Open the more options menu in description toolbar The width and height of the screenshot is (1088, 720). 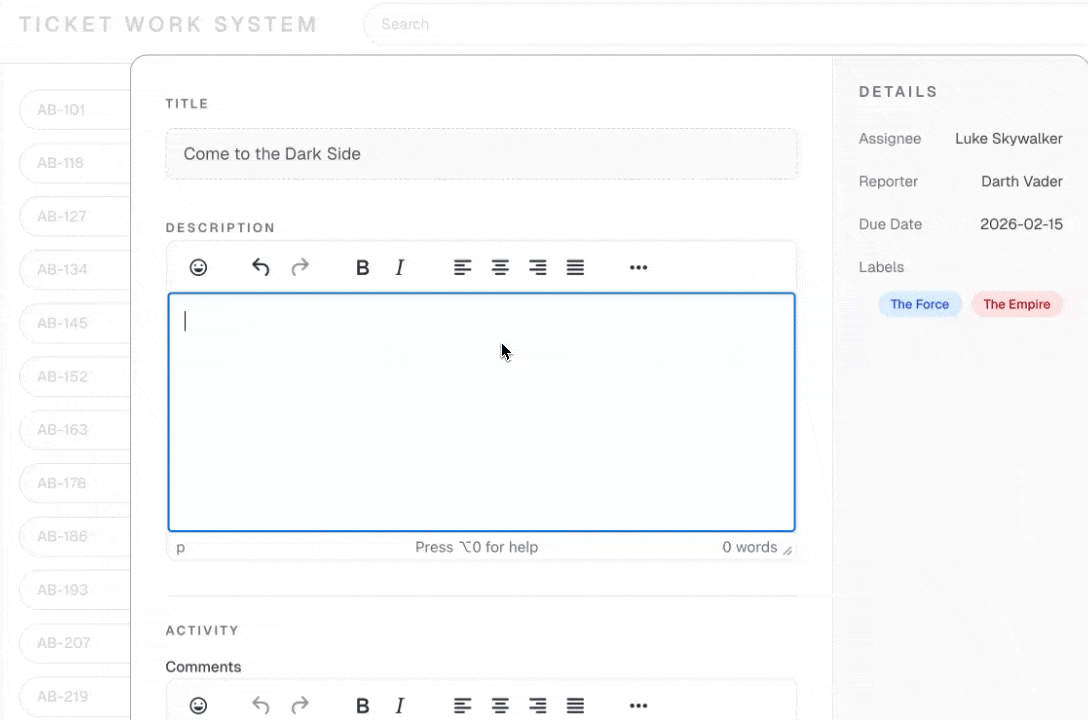(638, 267)
